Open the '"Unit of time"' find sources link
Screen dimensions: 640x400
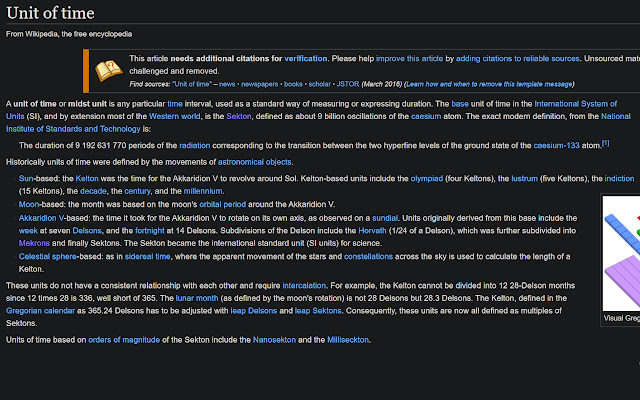coord(191,84)
